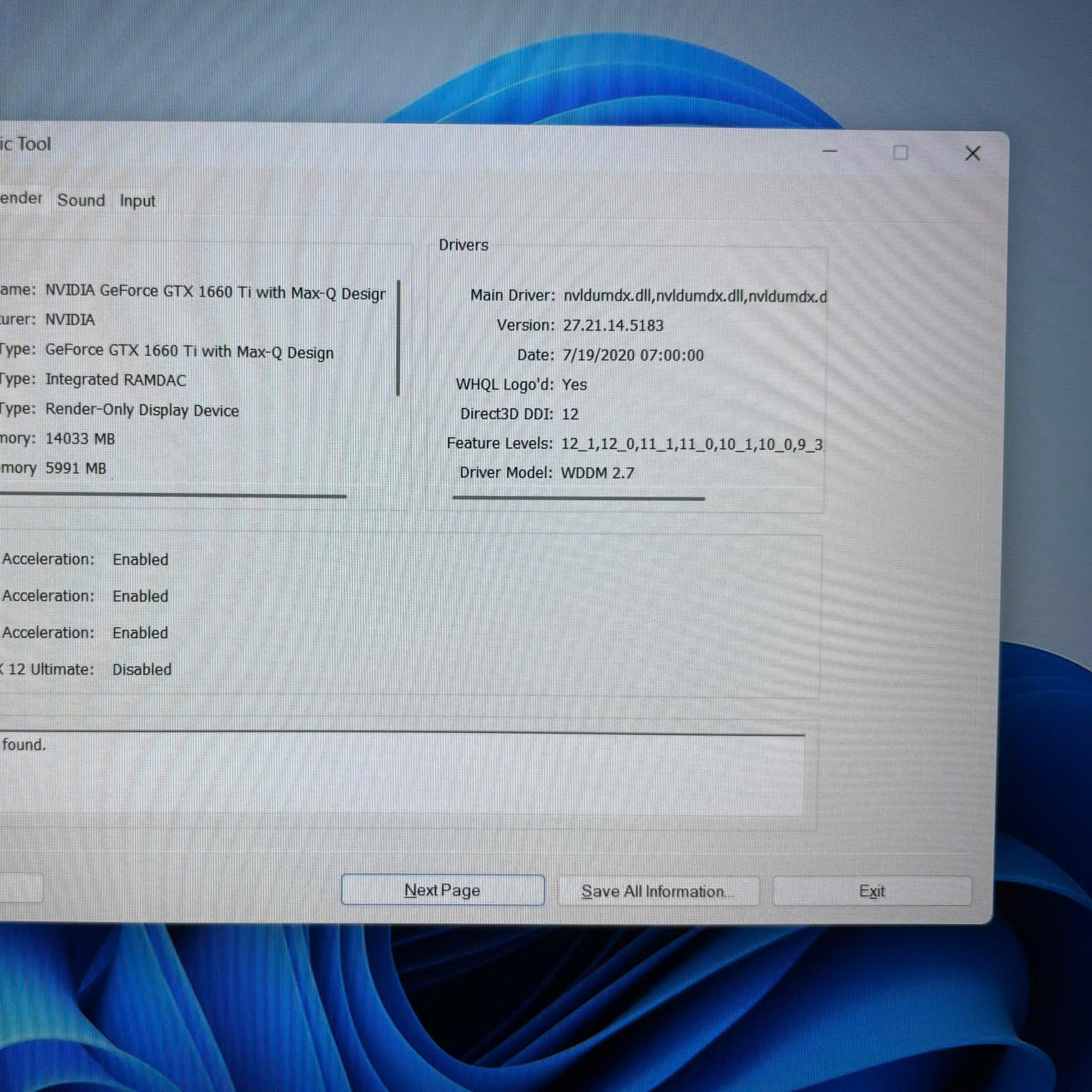1092x1092 pixels.
Task: Click the Integrated RAMDAC value
Action: pos(116,380)
